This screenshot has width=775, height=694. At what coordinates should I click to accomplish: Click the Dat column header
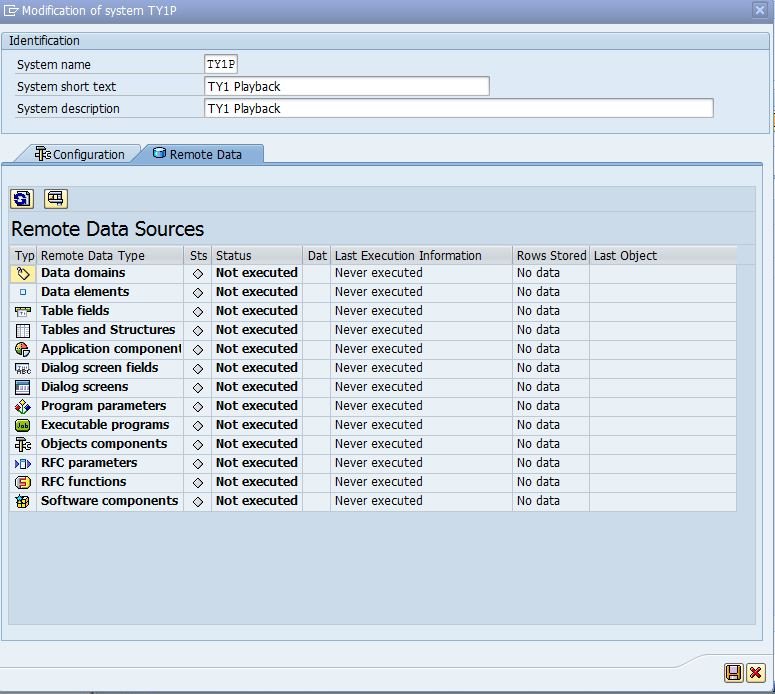pos(317,255)
